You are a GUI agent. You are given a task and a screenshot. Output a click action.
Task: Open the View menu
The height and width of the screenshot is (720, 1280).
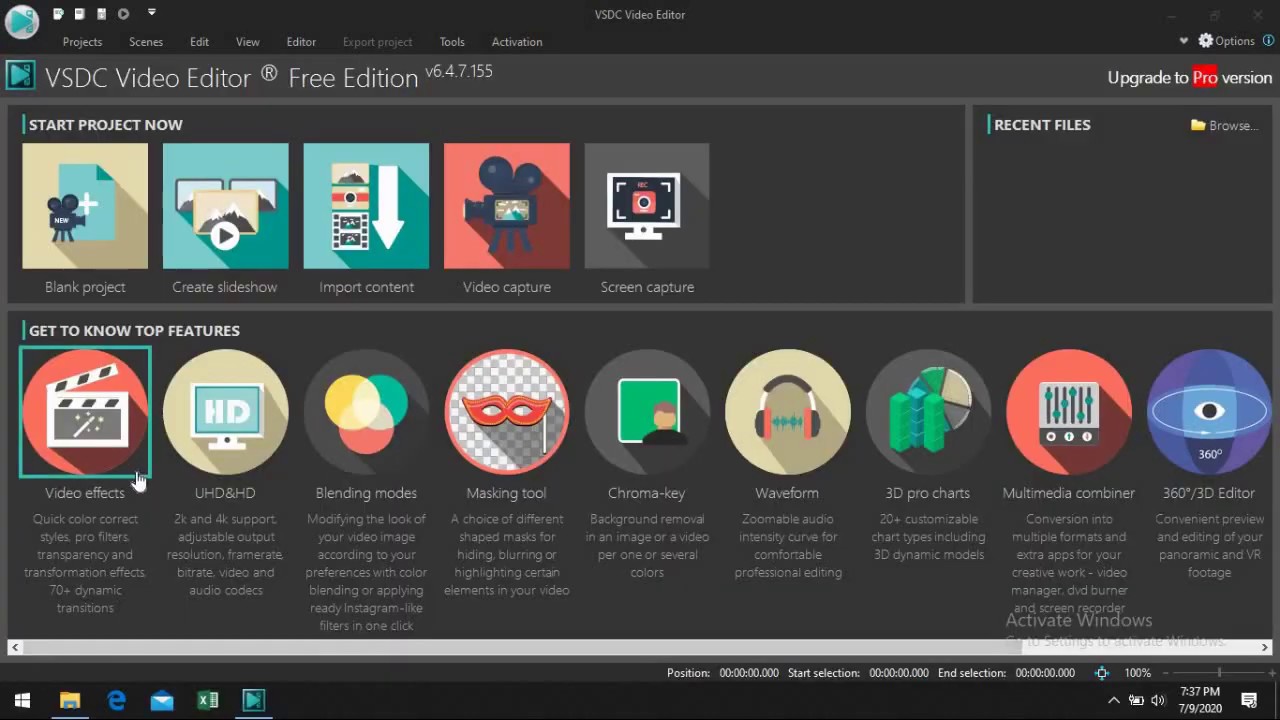point(248,42)
